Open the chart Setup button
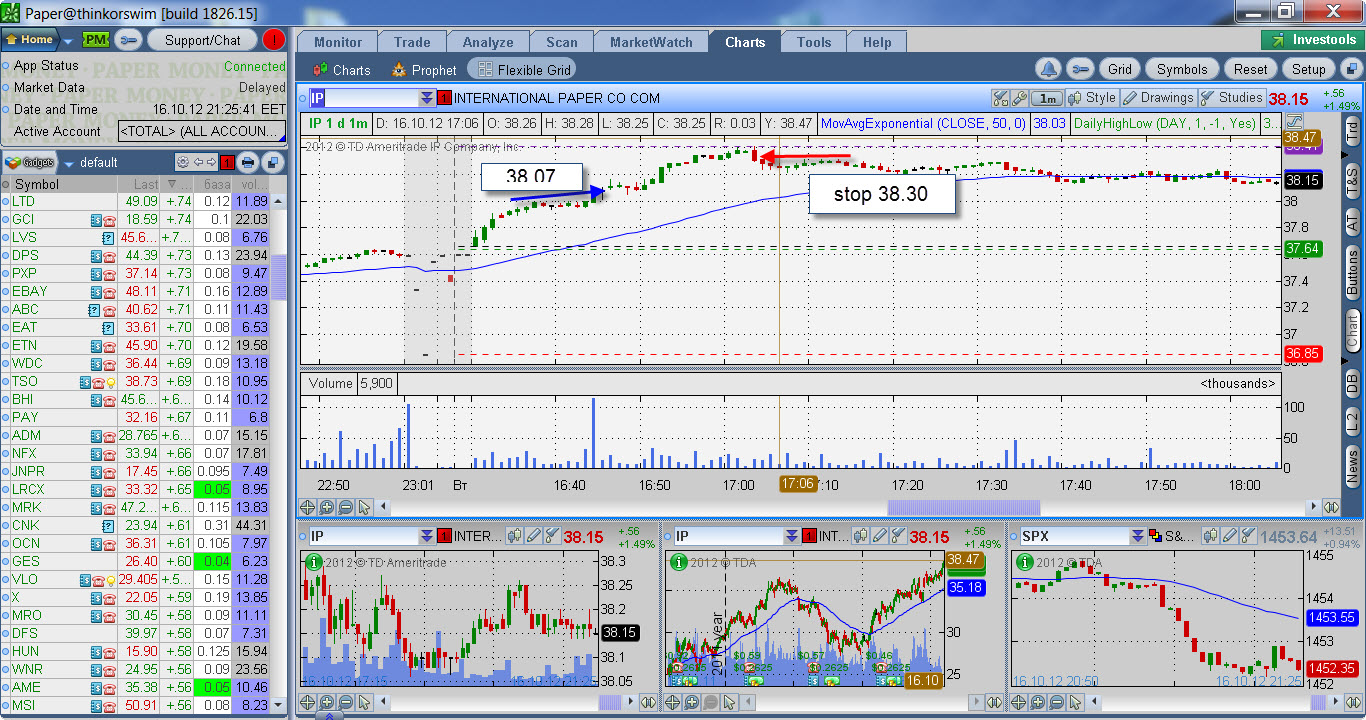The image size is (1366, 720). click(x=1308, y=69)
